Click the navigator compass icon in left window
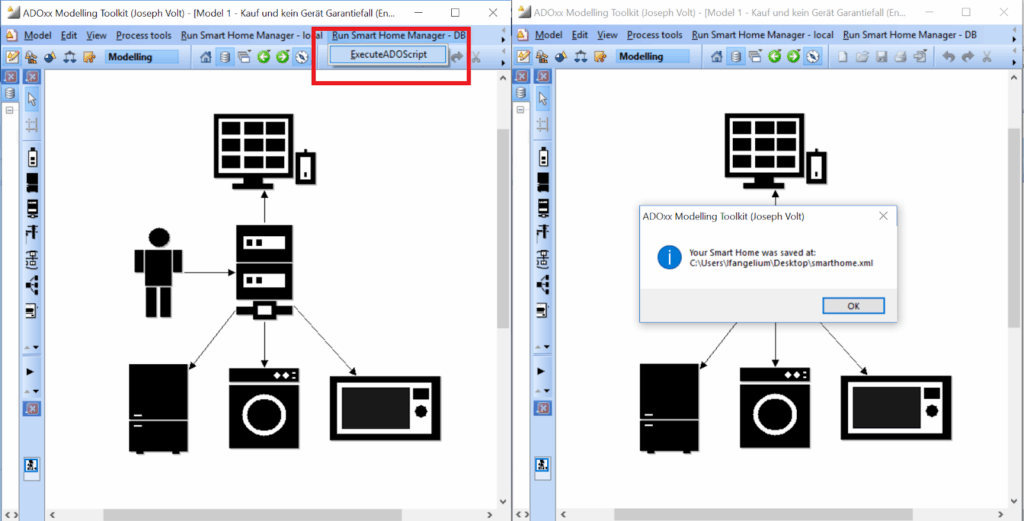Viewport: 1024px width, 521px height. [301, 57]
